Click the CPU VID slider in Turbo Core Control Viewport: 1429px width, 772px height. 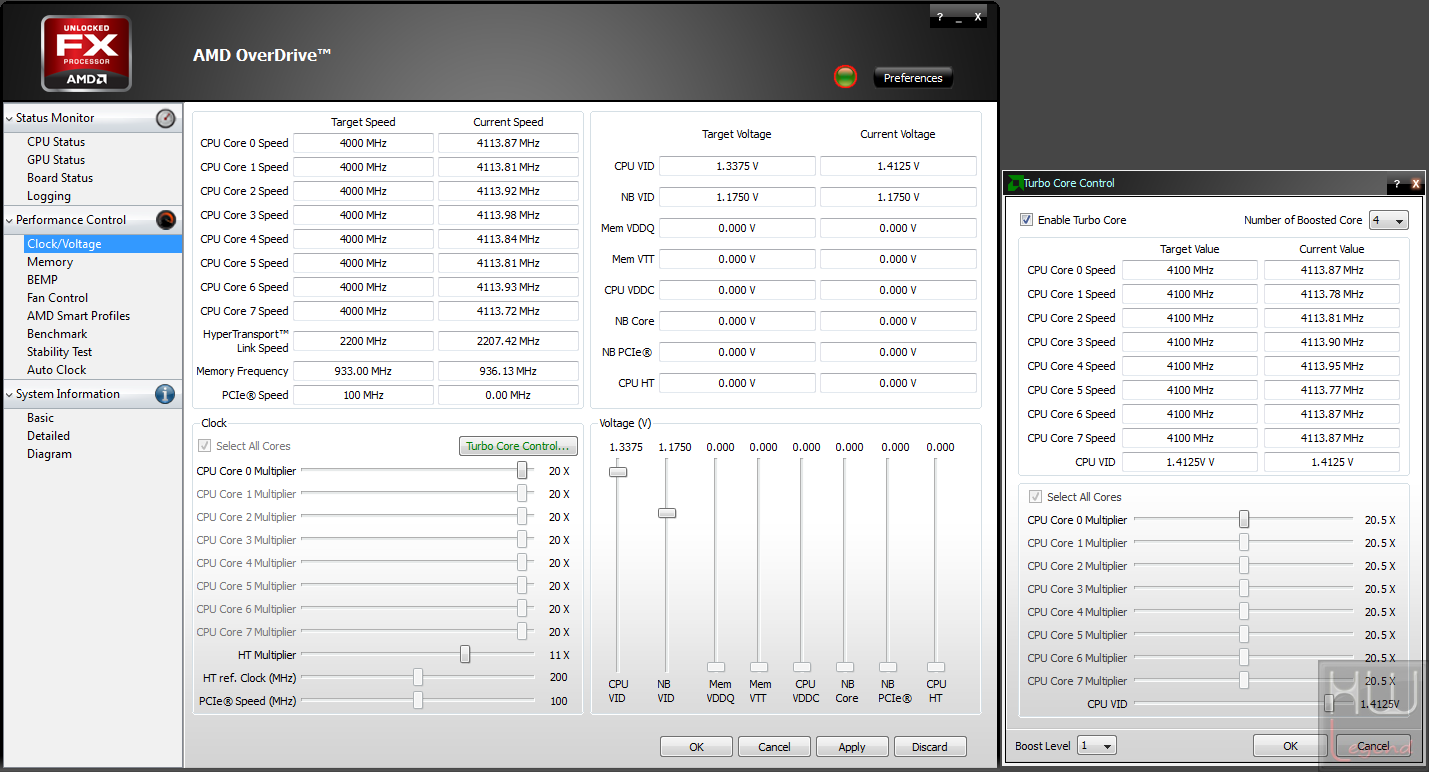click(1329, 704)
